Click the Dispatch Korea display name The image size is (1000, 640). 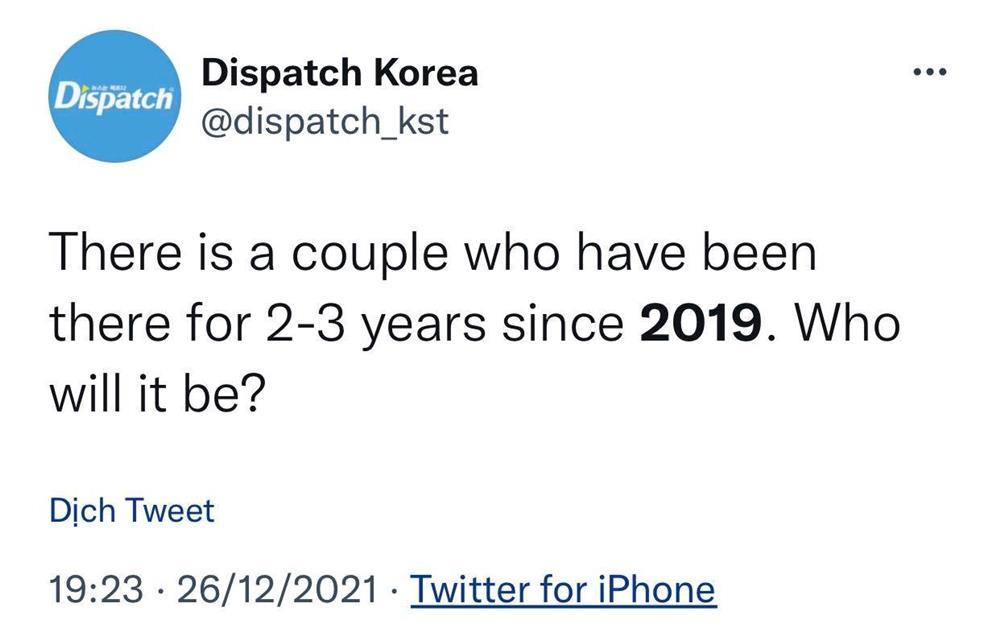coord(340,73)
